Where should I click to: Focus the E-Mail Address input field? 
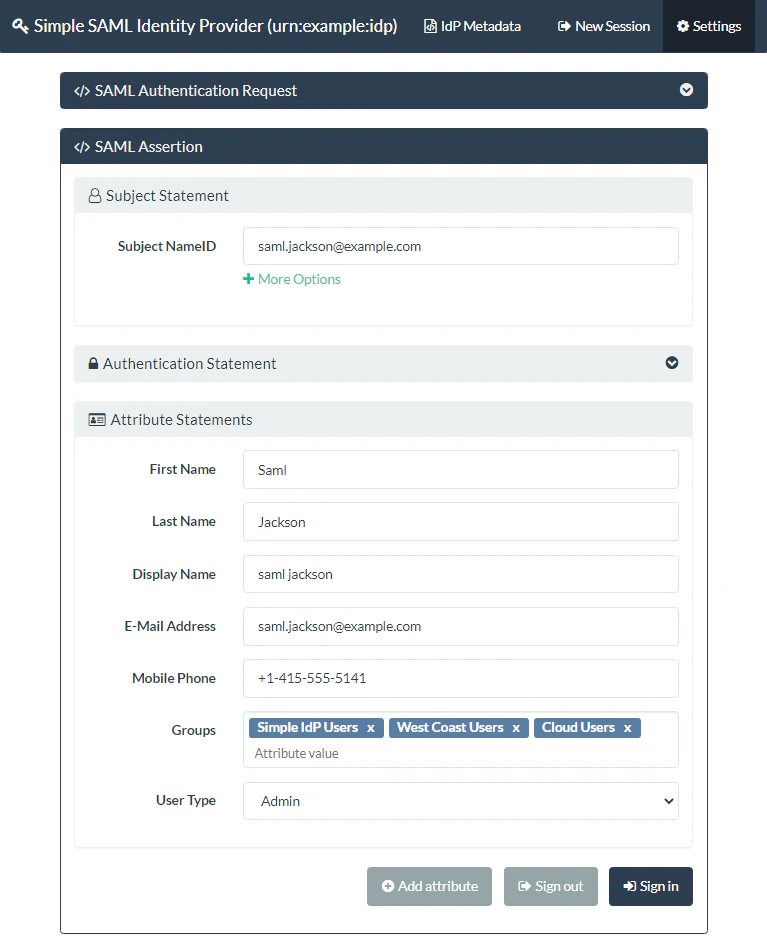tap(460, 626)
